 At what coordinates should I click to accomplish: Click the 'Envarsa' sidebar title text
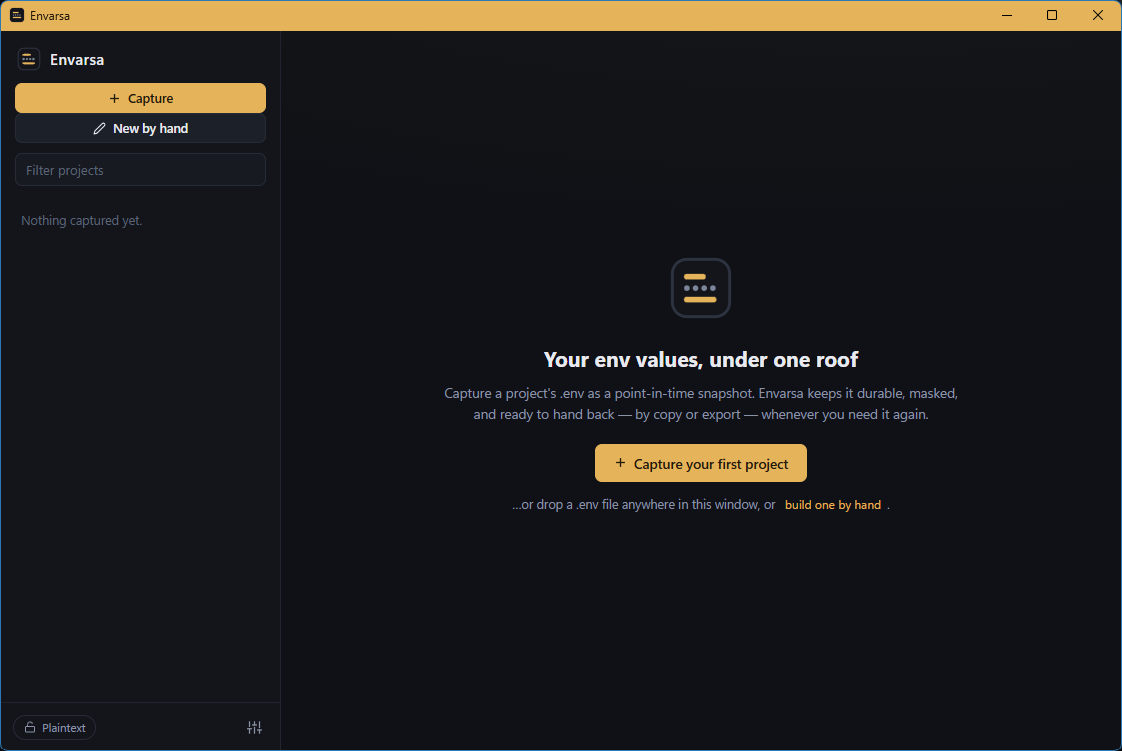[x=77, y=60]
